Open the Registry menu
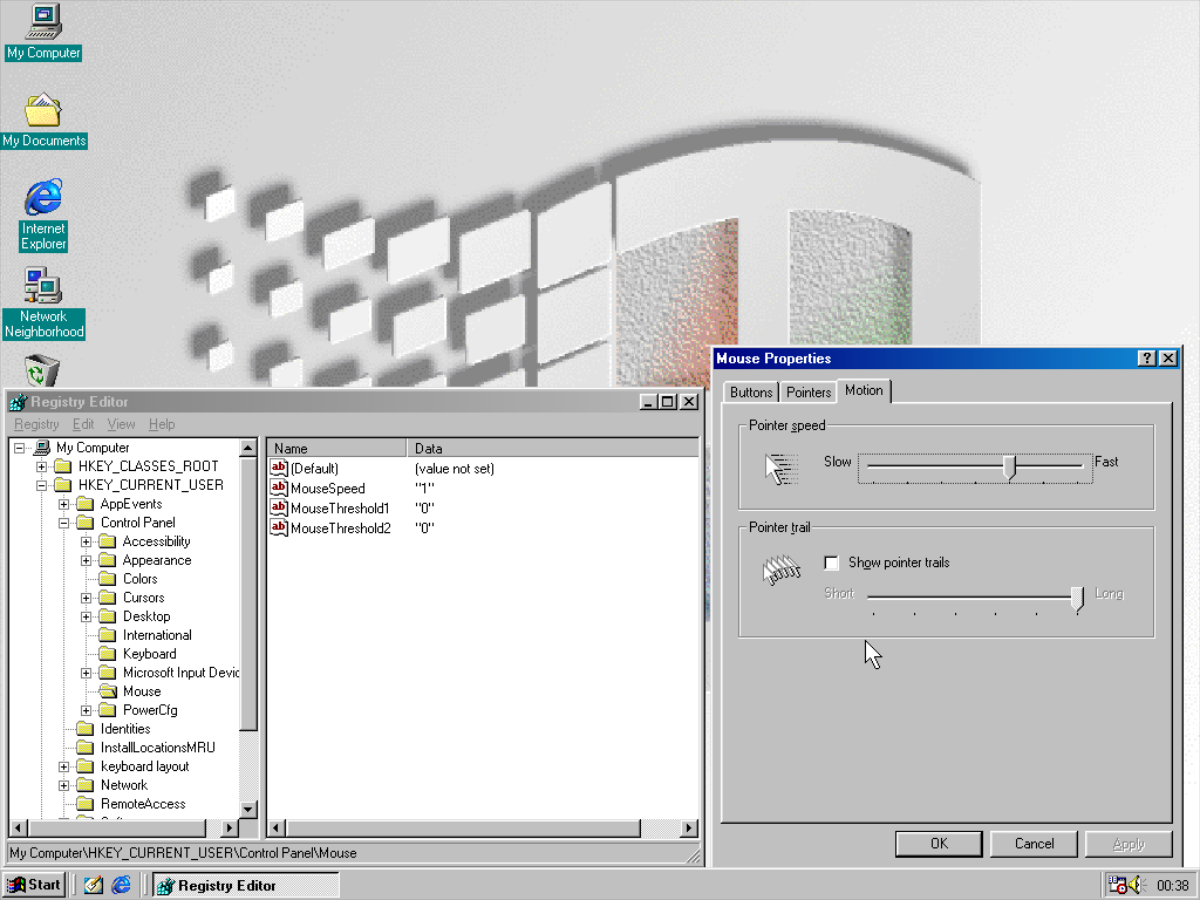The image size is (1200, 900). tap(37, 425)
